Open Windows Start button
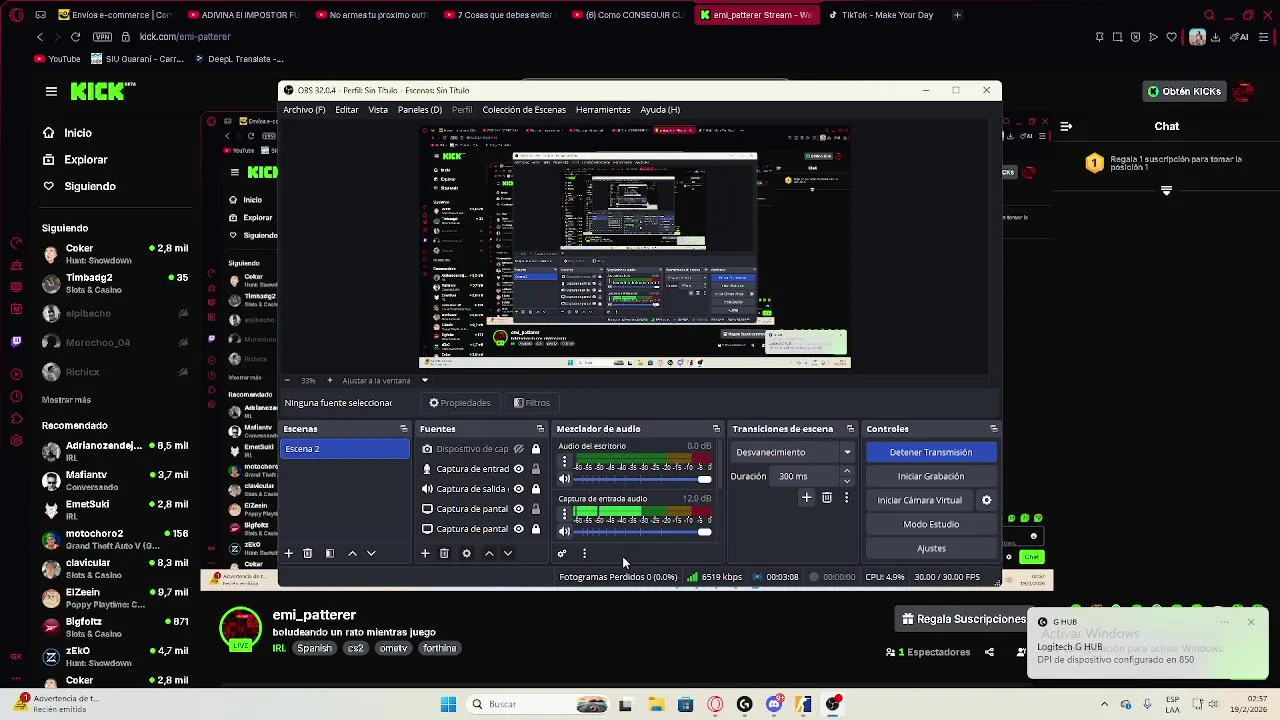Screen dimensions: 1280x720 [x=448, y=704]
